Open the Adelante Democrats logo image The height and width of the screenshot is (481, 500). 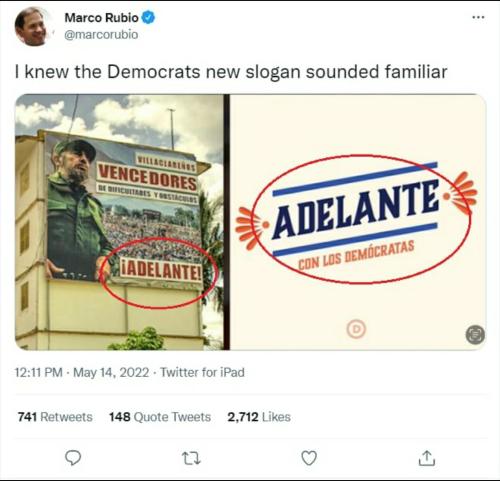358,222
